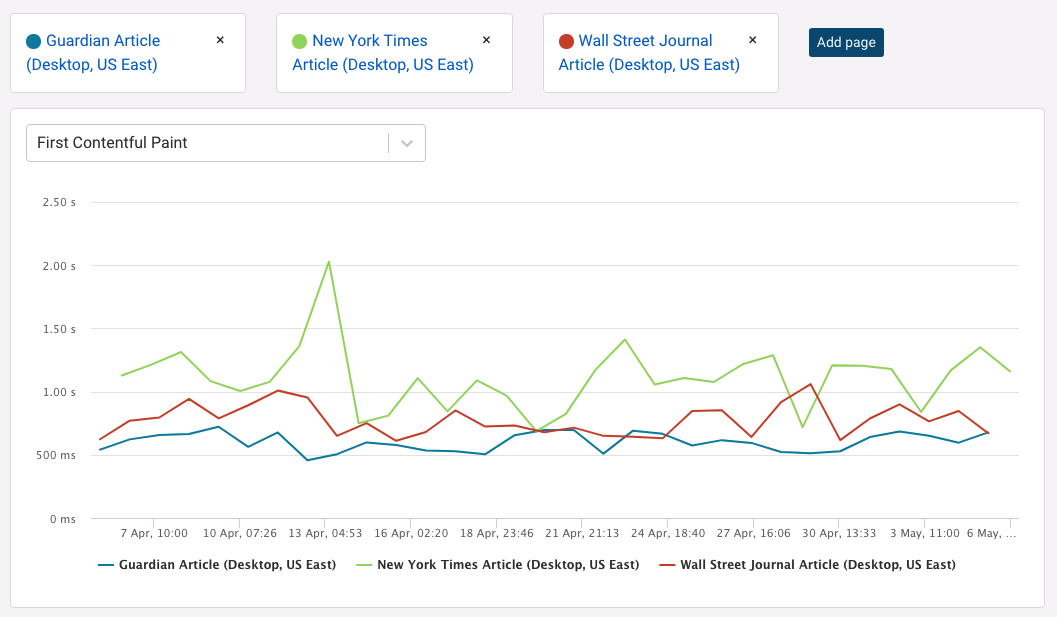Toggle Guardian Article series in chart legend
The width and height of the screenshot is (1057, 617).
(x=217, y=564)
